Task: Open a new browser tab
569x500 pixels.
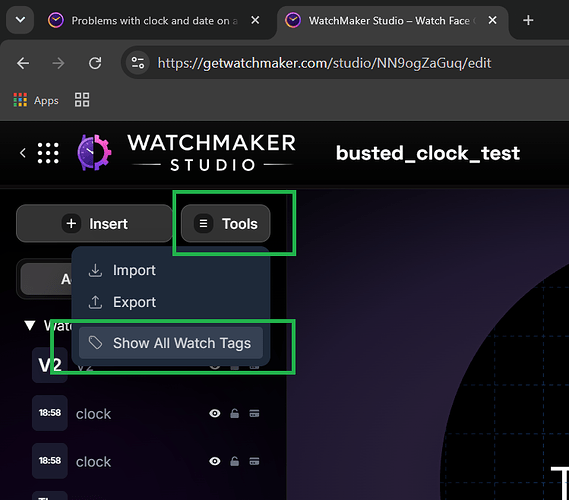Action: coord(528,20)
